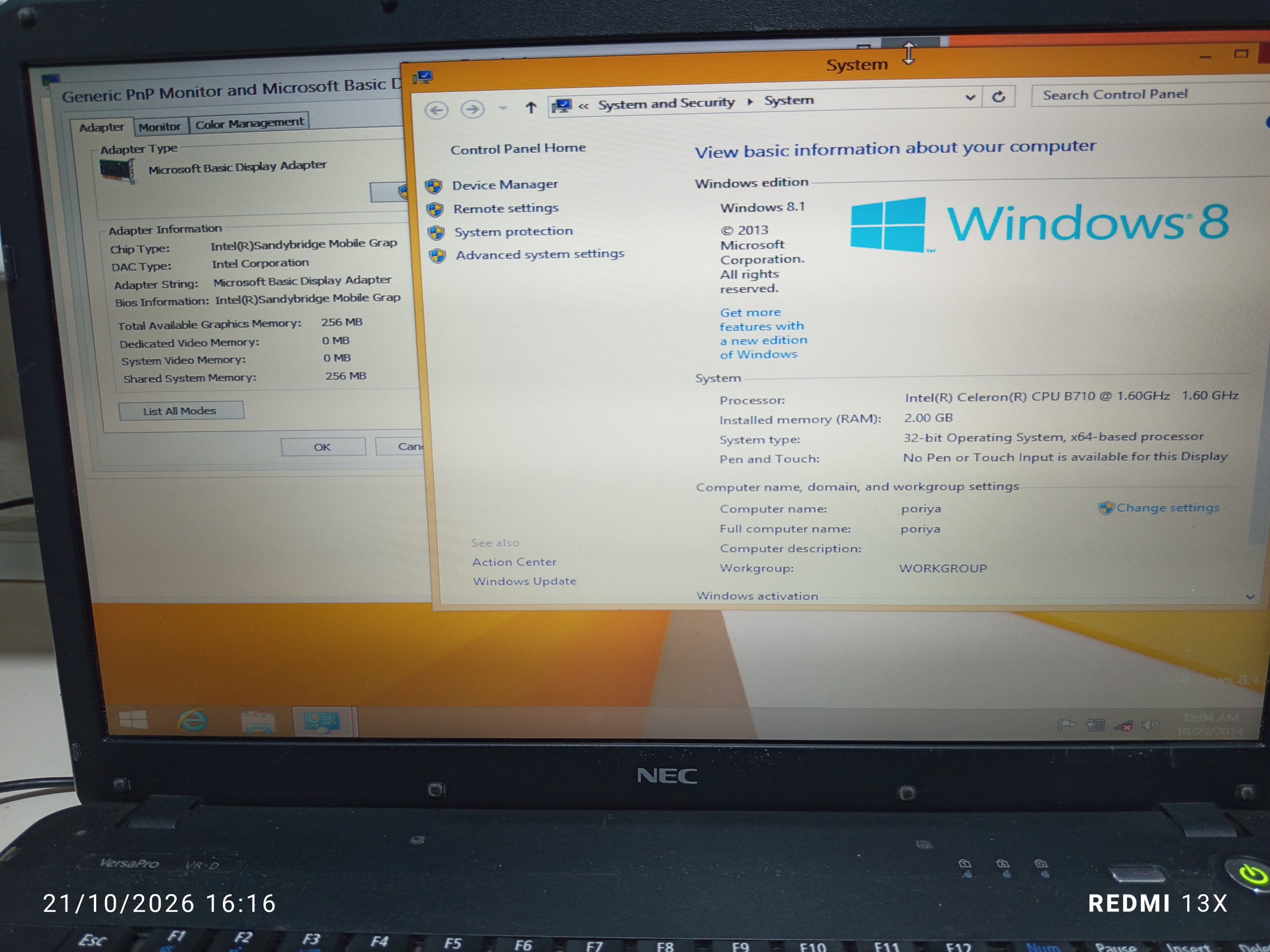
Task: Click the Back navigation arrow
Action: pos(437,110)
